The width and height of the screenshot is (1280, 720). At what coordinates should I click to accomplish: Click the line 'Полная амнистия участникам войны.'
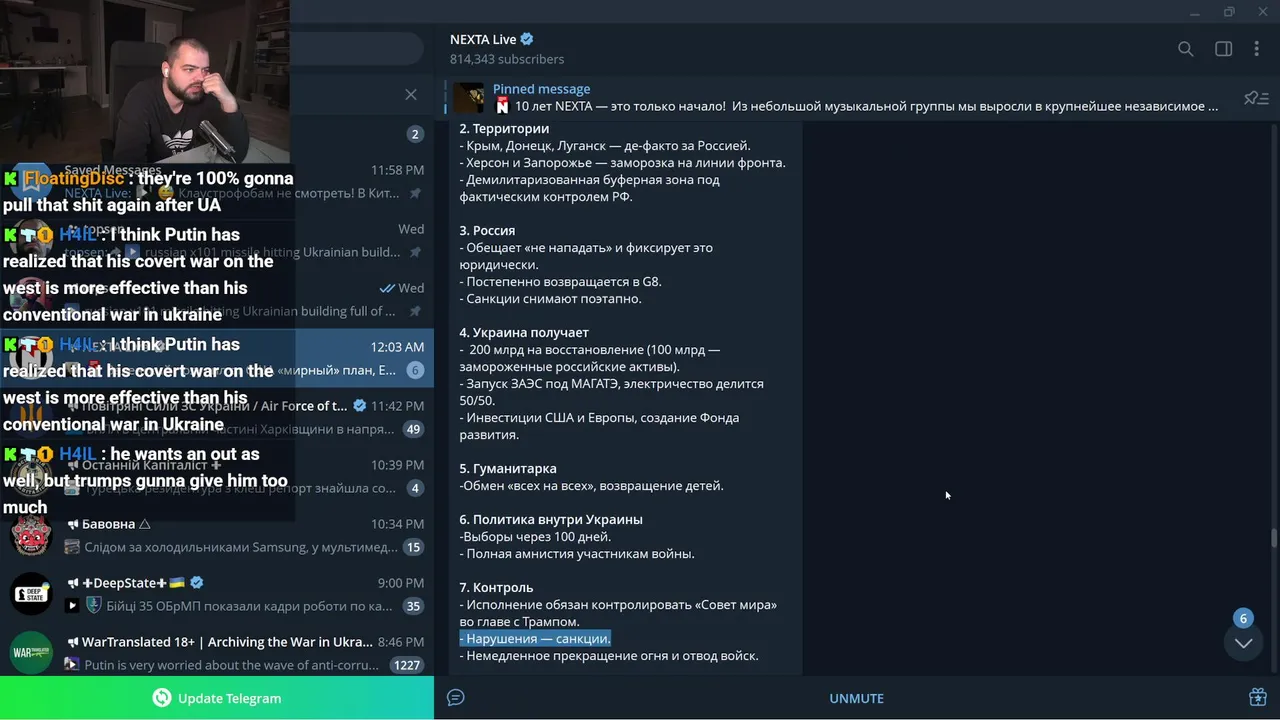tap(577, 554)
